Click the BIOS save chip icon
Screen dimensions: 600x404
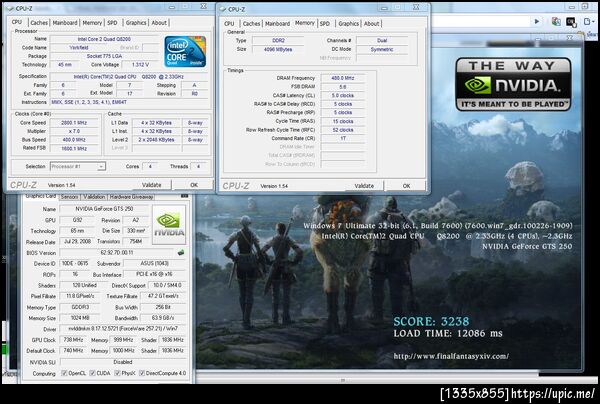tap(181, 252)
